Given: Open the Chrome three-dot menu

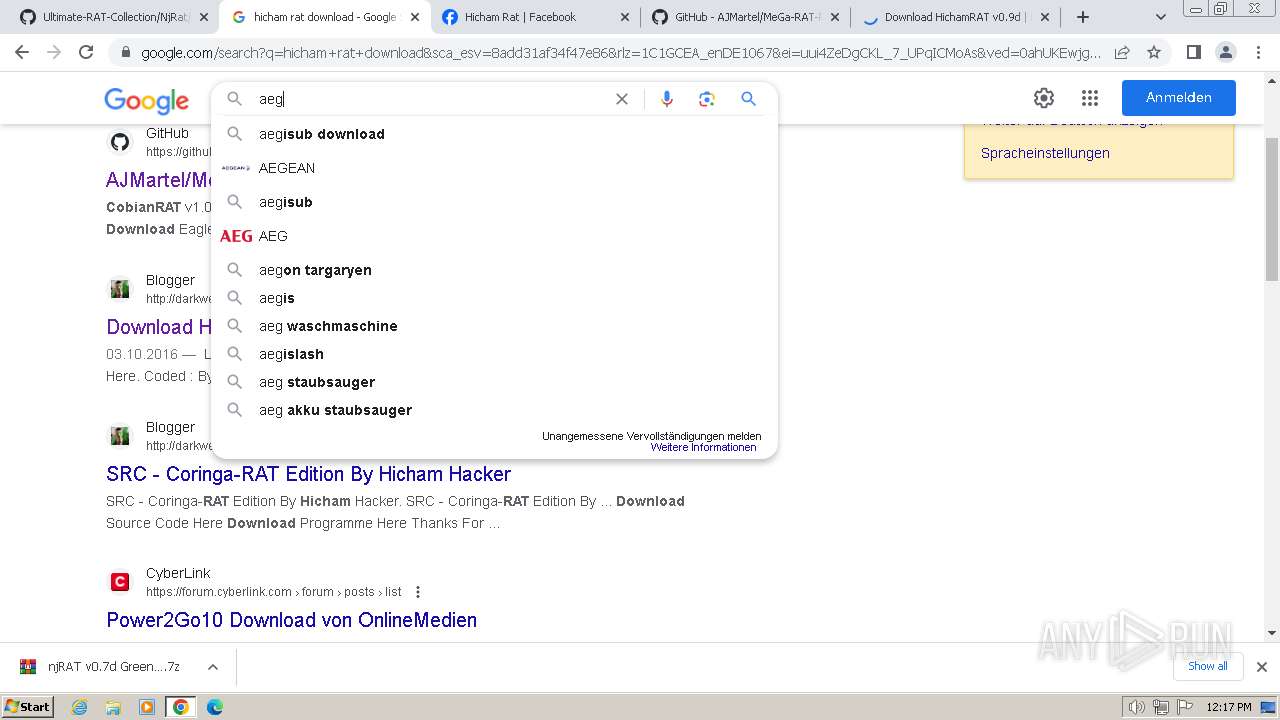Looking at the screenshot, I should 1257,52.
